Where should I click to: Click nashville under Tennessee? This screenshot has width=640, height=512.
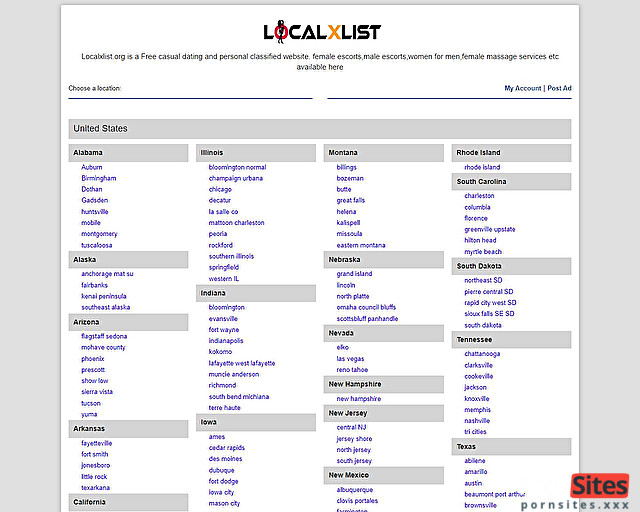click(x=477, y=421)
